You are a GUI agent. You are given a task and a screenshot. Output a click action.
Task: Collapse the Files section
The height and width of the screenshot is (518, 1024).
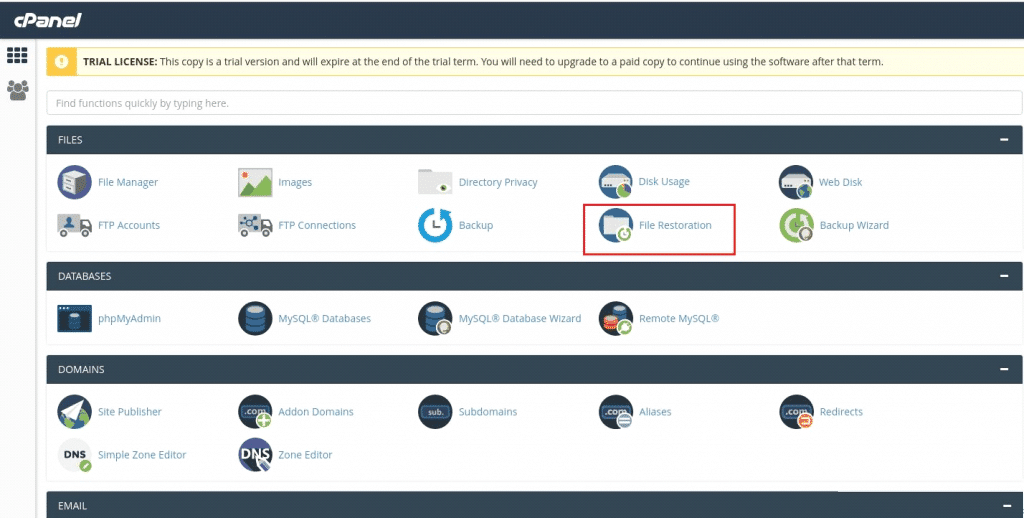1003,140
